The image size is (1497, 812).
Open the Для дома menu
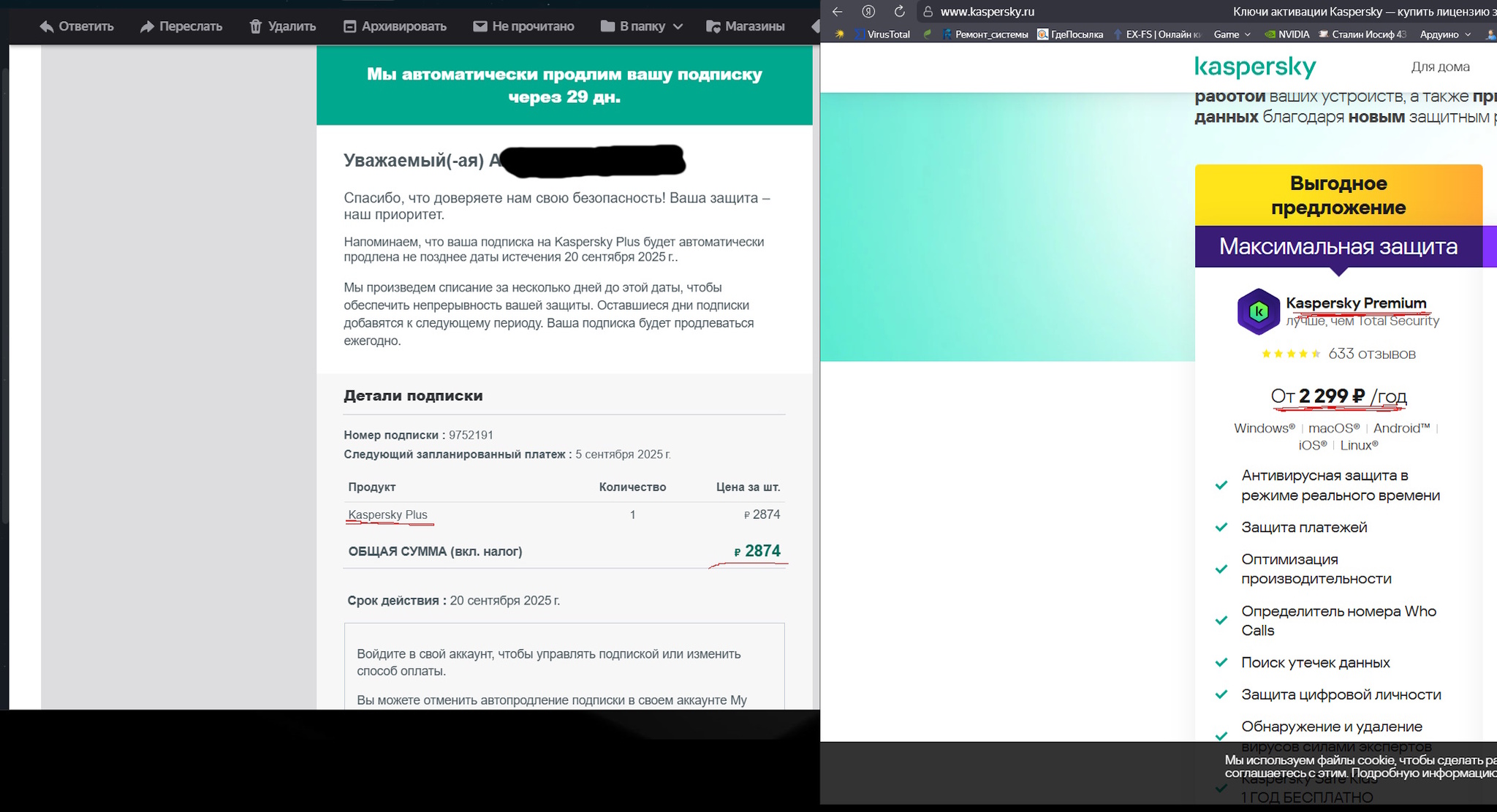click(x=1439, y=67)
